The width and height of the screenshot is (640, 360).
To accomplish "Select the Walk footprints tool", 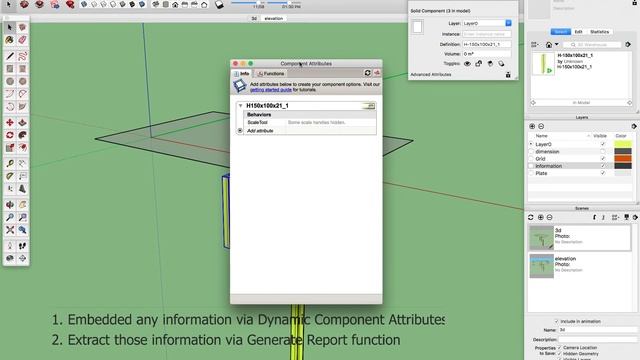I will click(x=22, y=246).
